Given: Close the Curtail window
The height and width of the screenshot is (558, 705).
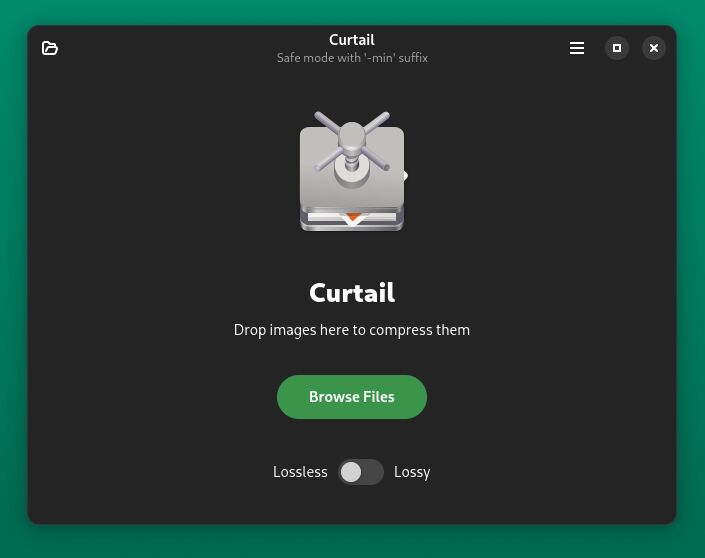Looking at the screenshot, I should tap(654, 48).
